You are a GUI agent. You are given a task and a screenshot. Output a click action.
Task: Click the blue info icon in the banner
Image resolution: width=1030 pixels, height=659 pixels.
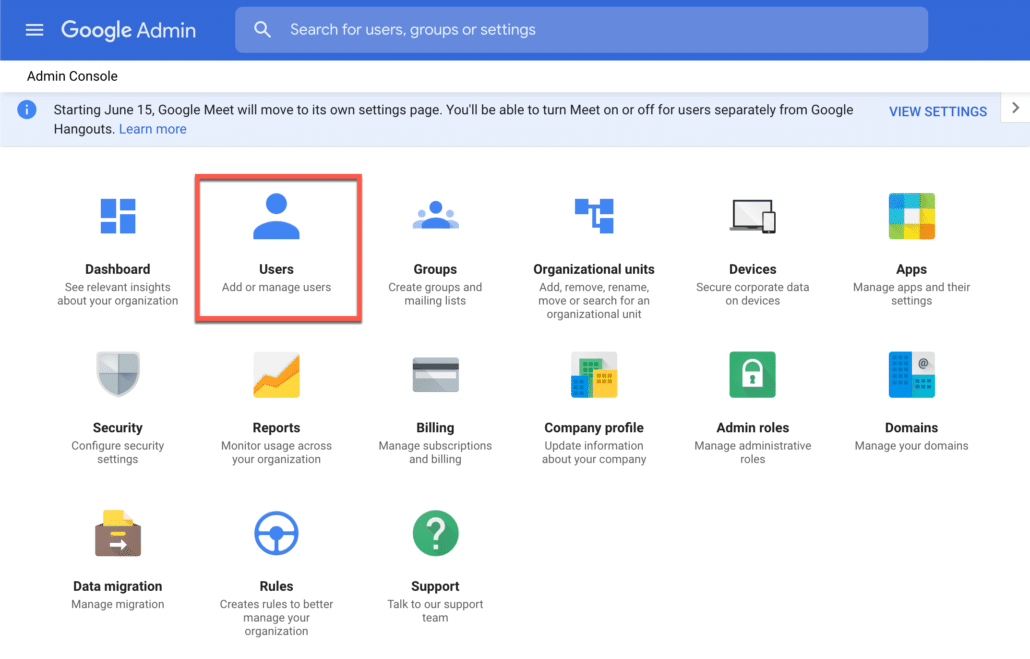[27, 110]
